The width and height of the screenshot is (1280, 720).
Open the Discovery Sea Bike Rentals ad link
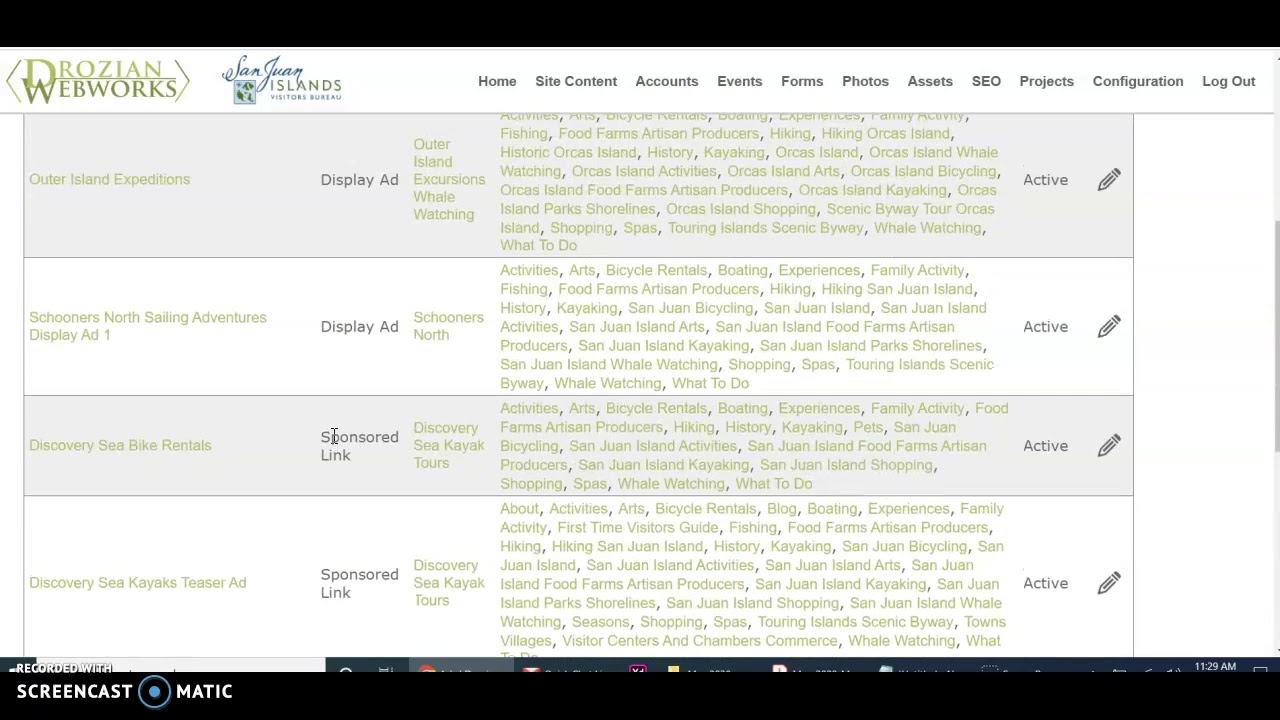[120, 445]
